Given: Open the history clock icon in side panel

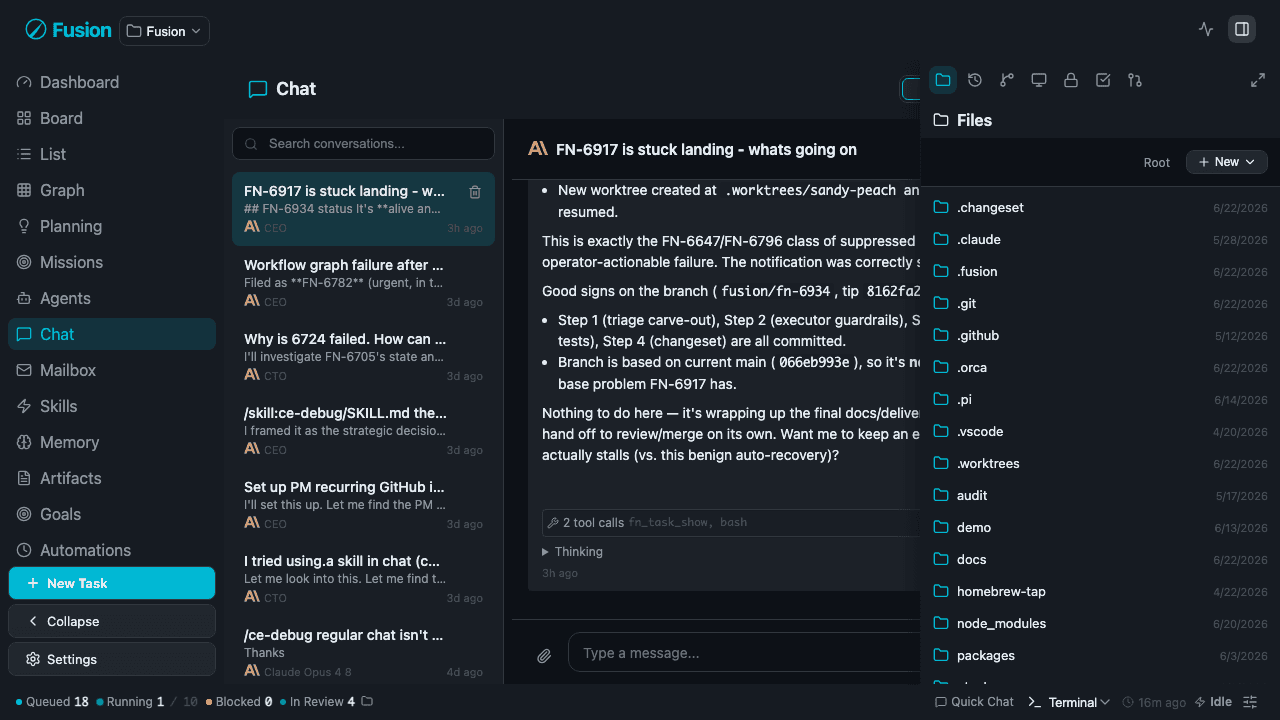Looking at the screenshot, I should coord(975,80).
